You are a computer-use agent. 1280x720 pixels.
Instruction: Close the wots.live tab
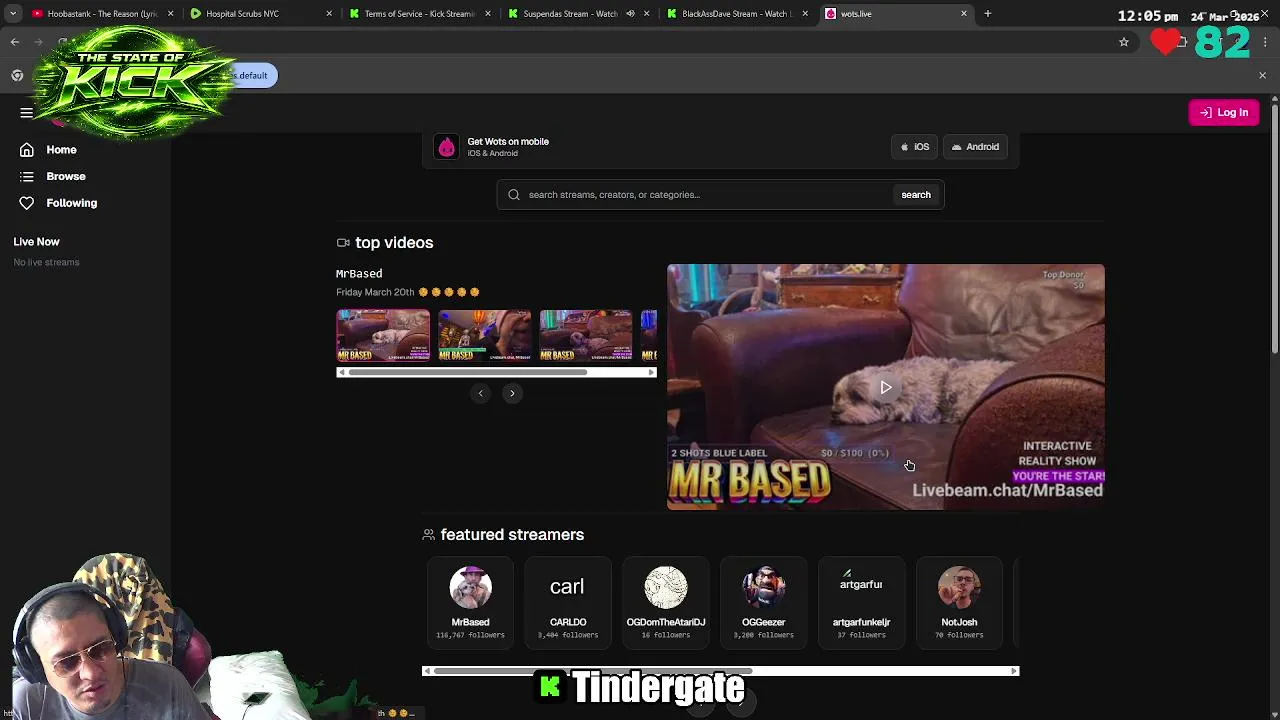click(x=964, y=14)
